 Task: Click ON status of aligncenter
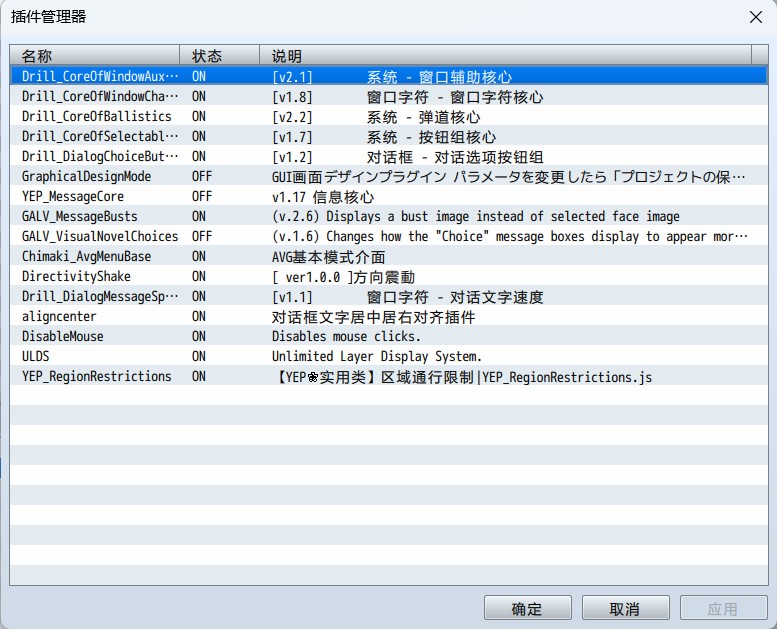[x=199, y=316]
